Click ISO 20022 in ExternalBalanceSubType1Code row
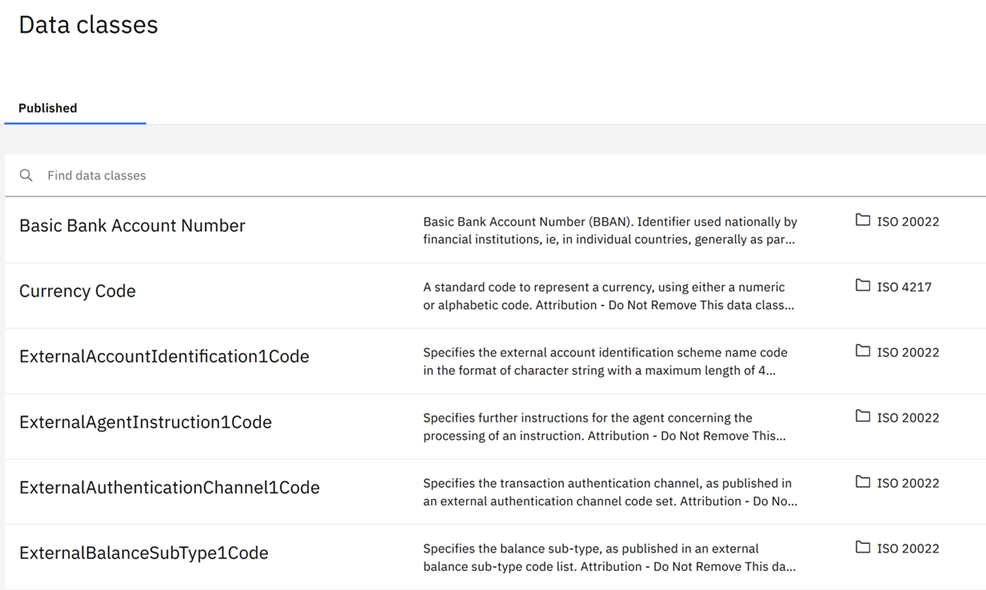986x590 pixels. pyautogui.click(x=908, y=548)
